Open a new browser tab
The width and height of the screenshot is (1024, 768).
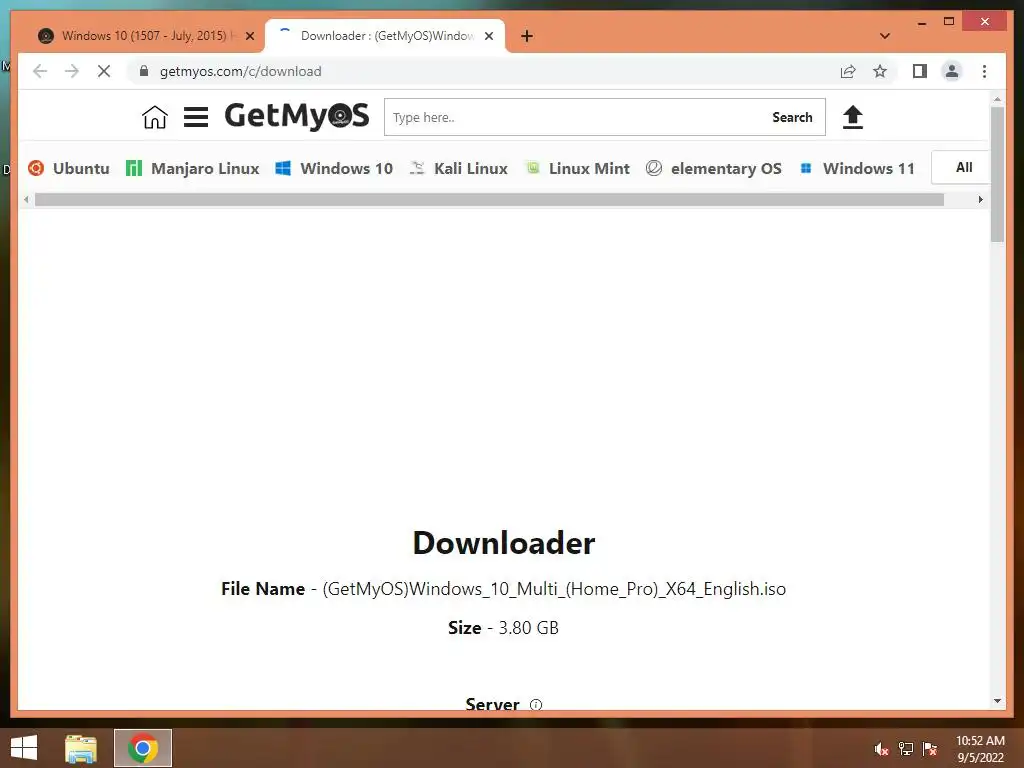click(x=527, y=36)
